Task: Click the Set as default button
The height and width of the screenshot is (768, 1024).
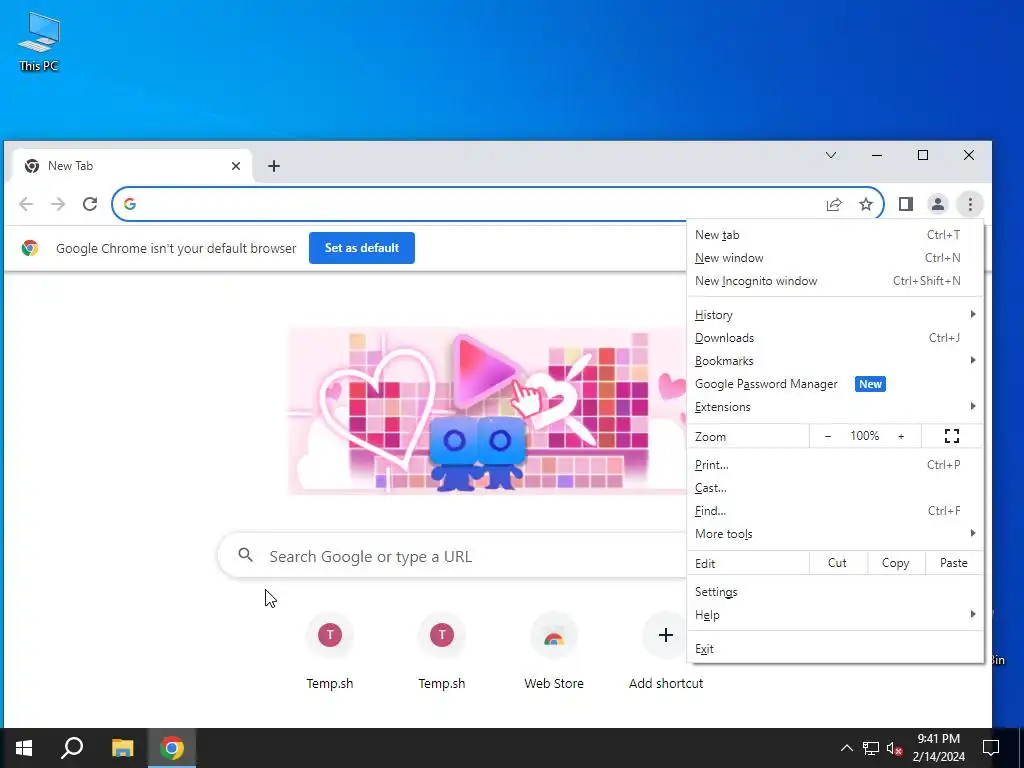Action: point(362,248)
